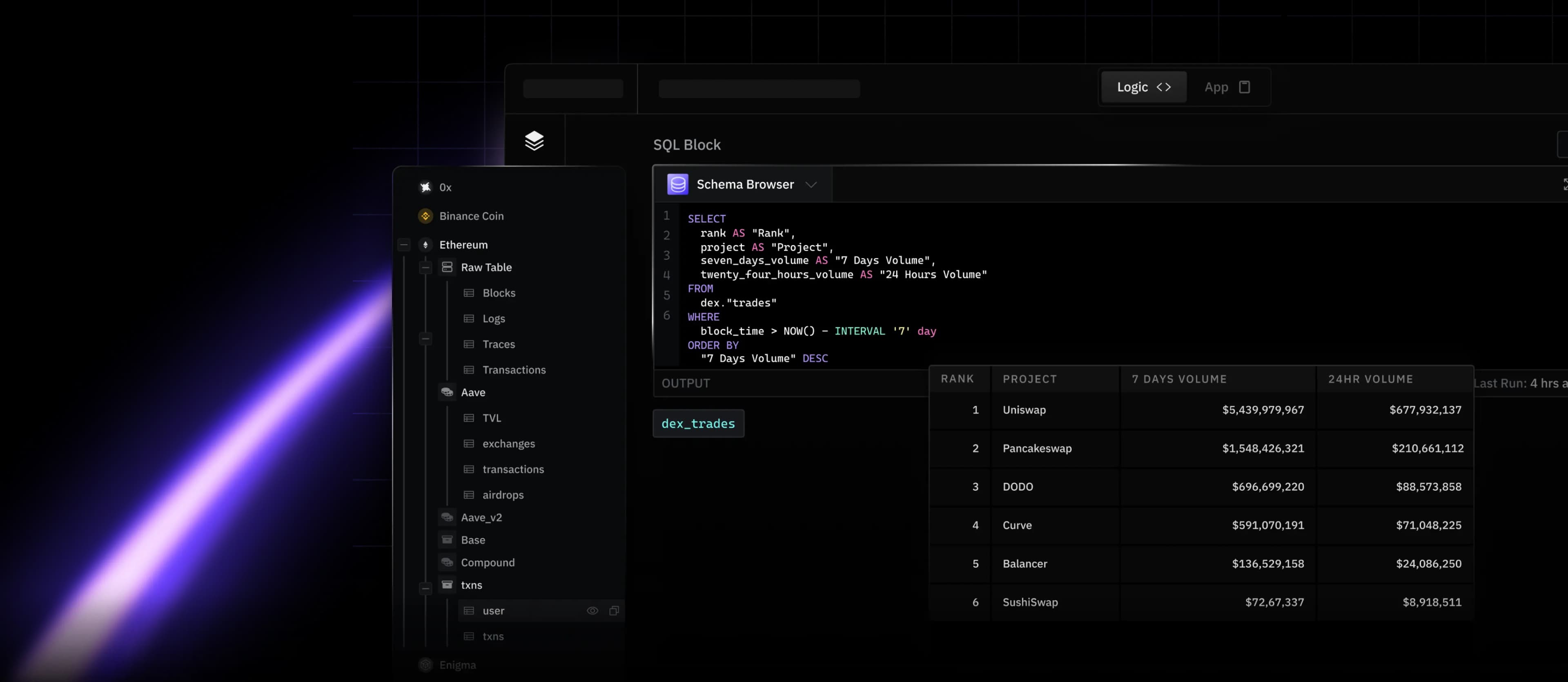Screen dimensions: 1568x682
Task: Click the table icon beside Traces
Action: coord(469,344)
